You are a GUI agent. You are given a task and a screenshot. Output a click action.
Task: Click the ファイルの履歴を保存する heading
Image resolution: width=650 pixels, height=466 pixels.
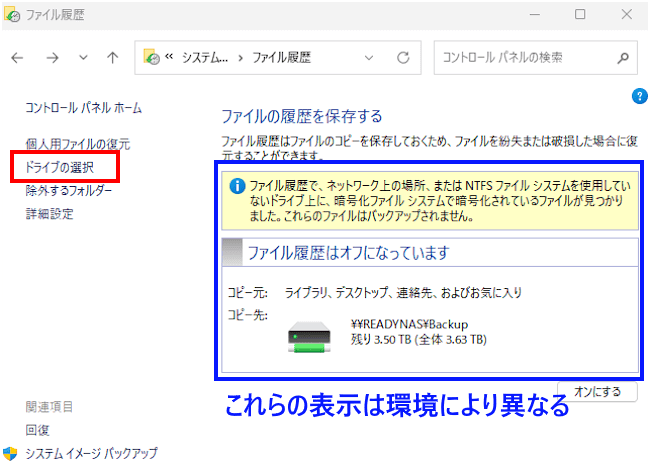click(x=302, y=116)
